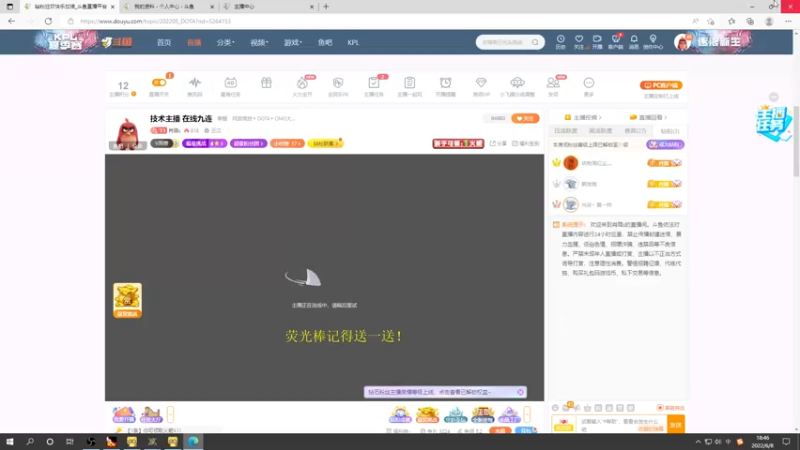Close the purple notification bar on video
Viewport: 800px width, 450px height.
520,392
